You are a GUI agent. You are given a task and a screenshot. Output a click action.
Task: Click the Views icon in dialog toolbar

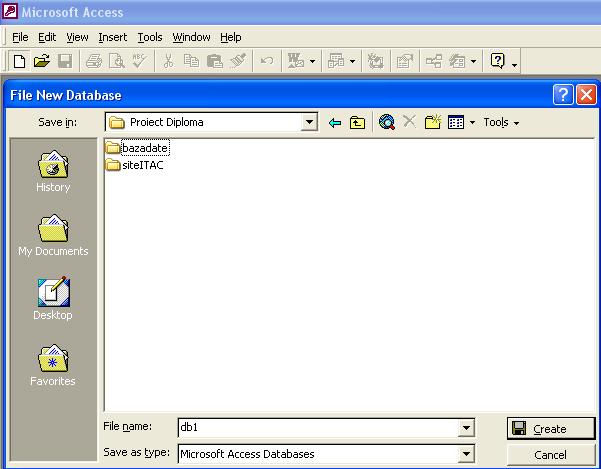click(456, 122)
